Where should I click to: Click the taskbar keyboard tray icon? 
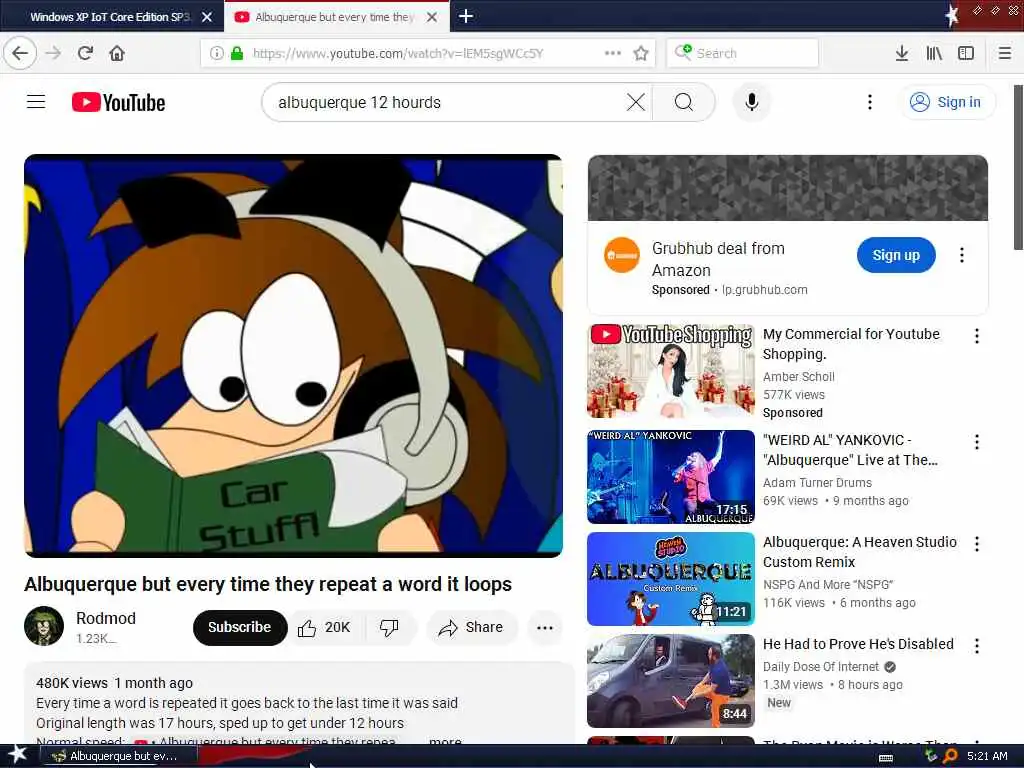[886, 757]
